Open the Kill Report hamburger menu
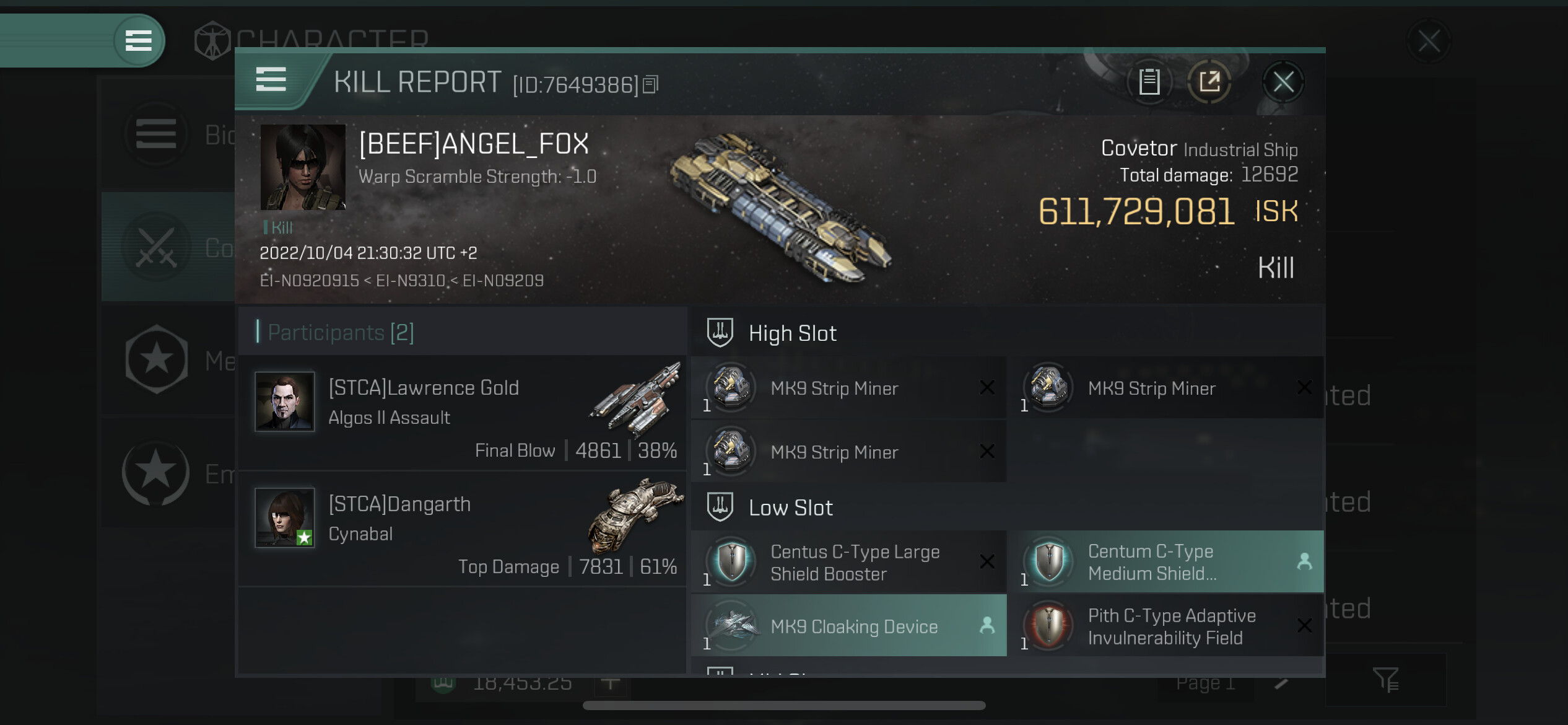The image size is (1568, 725). [271, 80]
